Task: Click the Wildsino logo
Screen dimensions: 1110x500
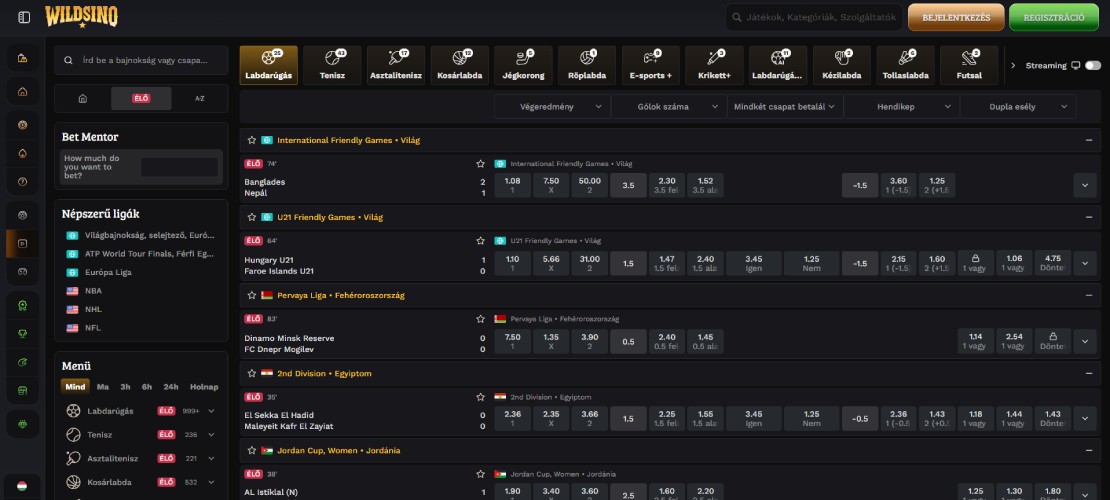Action: point(81,16)
